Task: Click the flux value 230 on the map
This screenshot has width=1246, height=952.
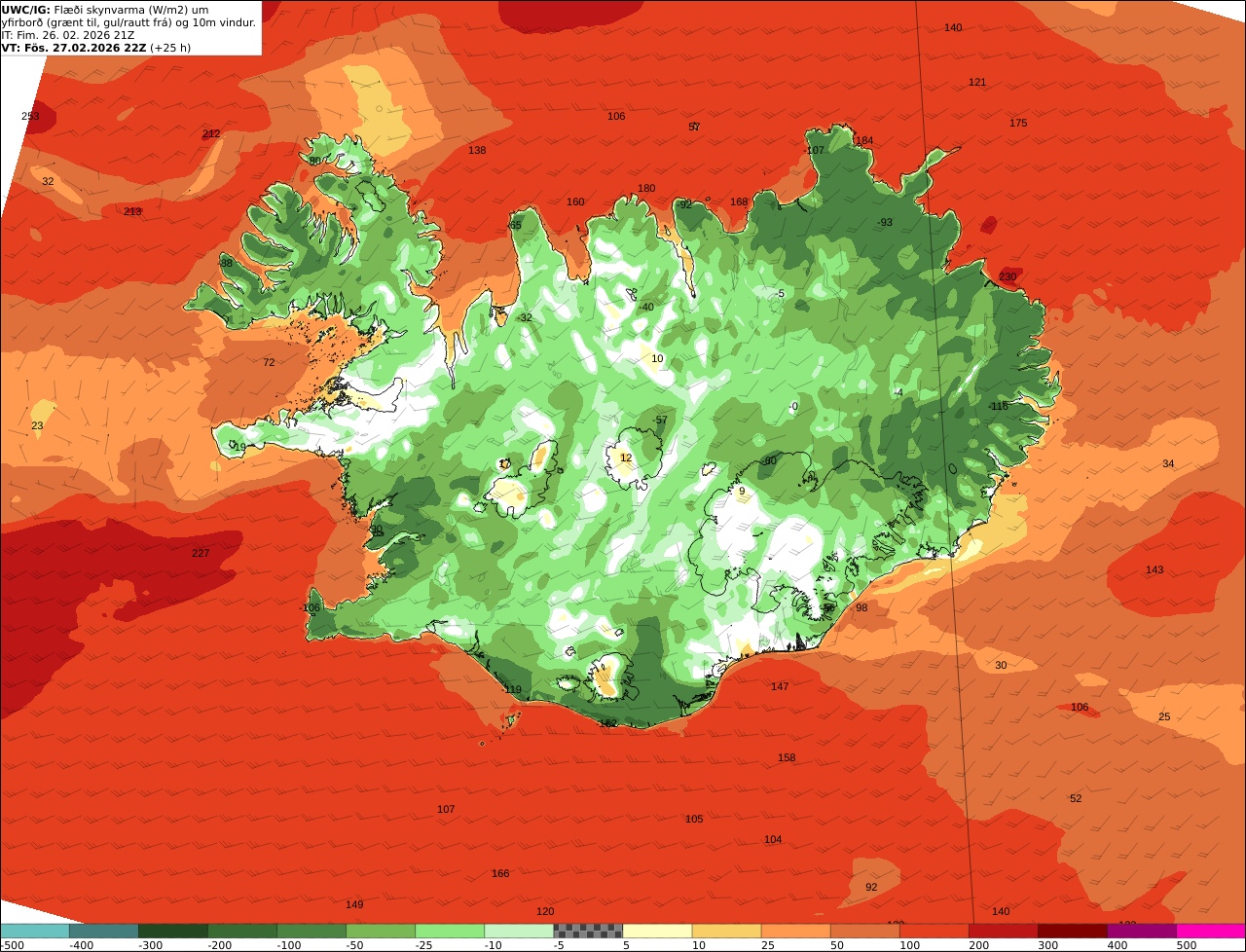Action: point(1008,276)
